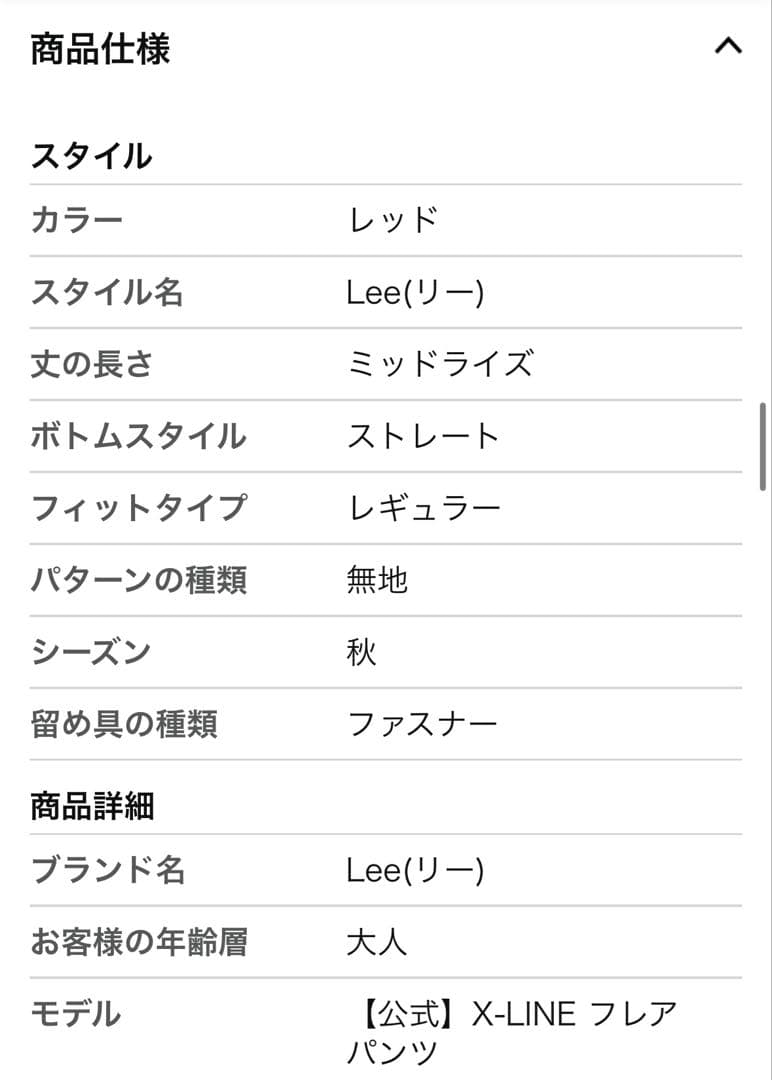The height and width of the screenshot is (1080, 772).
Task: Select the レッド color value
Action: 393,220
